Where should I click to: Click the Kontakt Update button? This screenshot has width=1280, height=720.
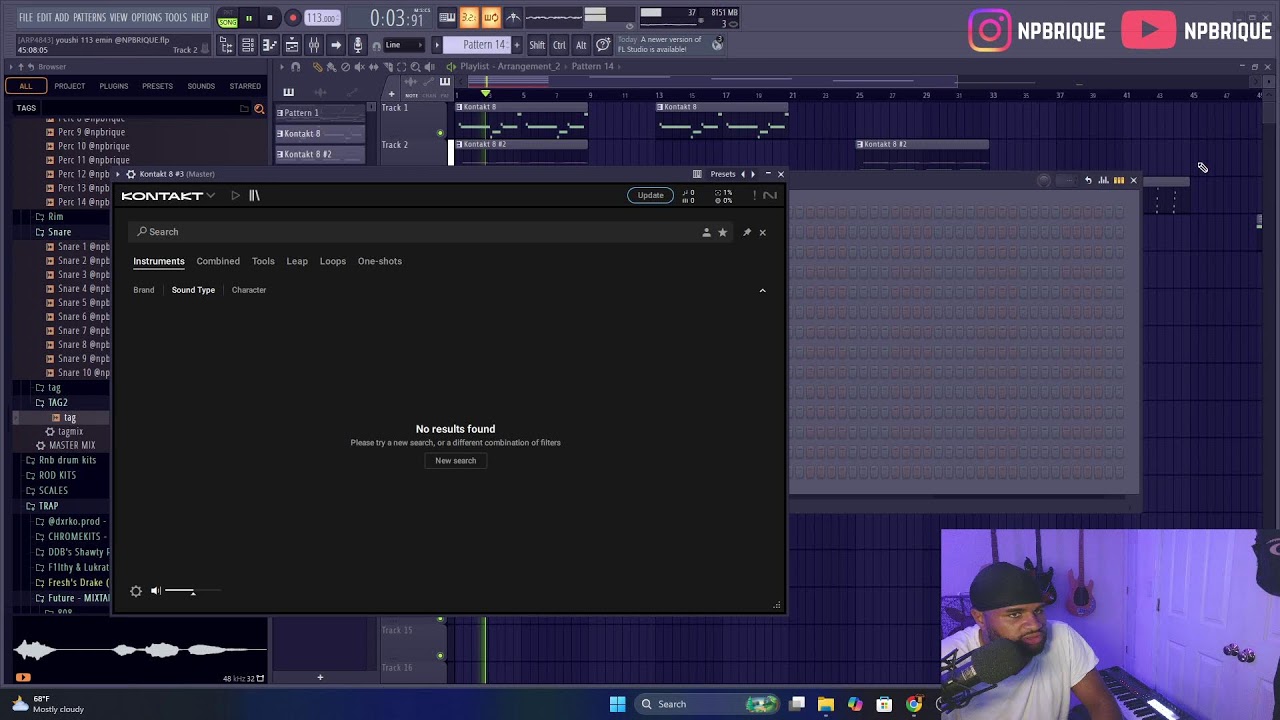point(650,195)
